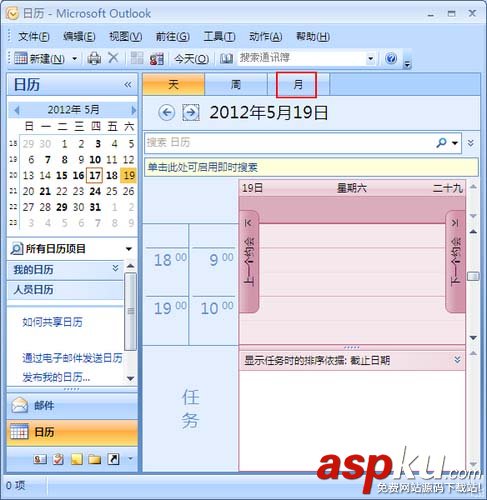The width and height of the screenshot is (487, 500).
Task: Click the 19日 星期六 day header
Action: pos(352,188)
